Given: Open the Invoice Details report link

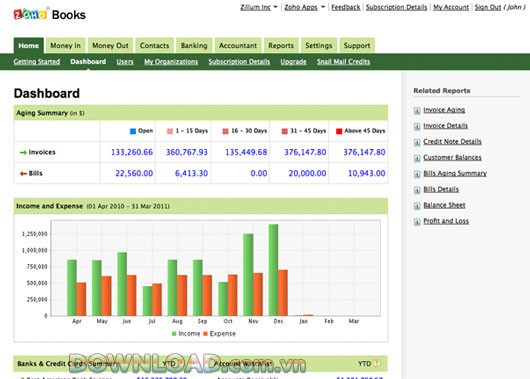Looking at the screenshot, I should [445, 126].
